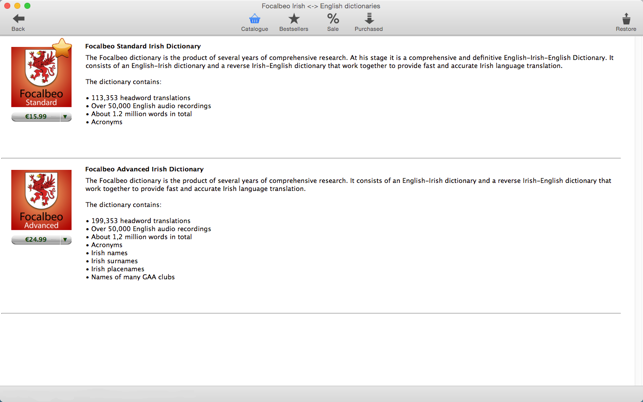Click Irish names list entry
Image resolution: width=643 pixels, height=402 pixels.
click(107, 253)
